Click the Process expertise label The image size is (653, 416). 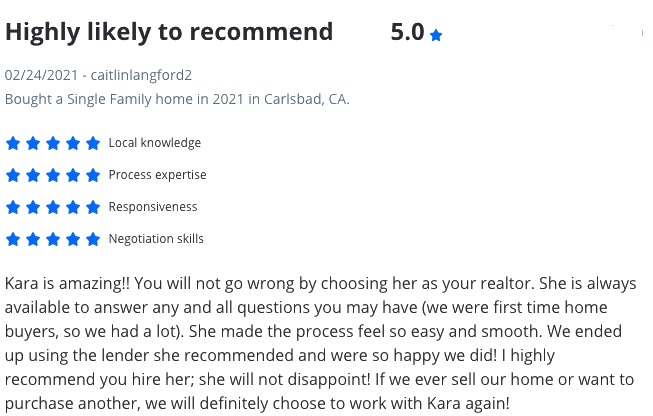coord(157,175)
